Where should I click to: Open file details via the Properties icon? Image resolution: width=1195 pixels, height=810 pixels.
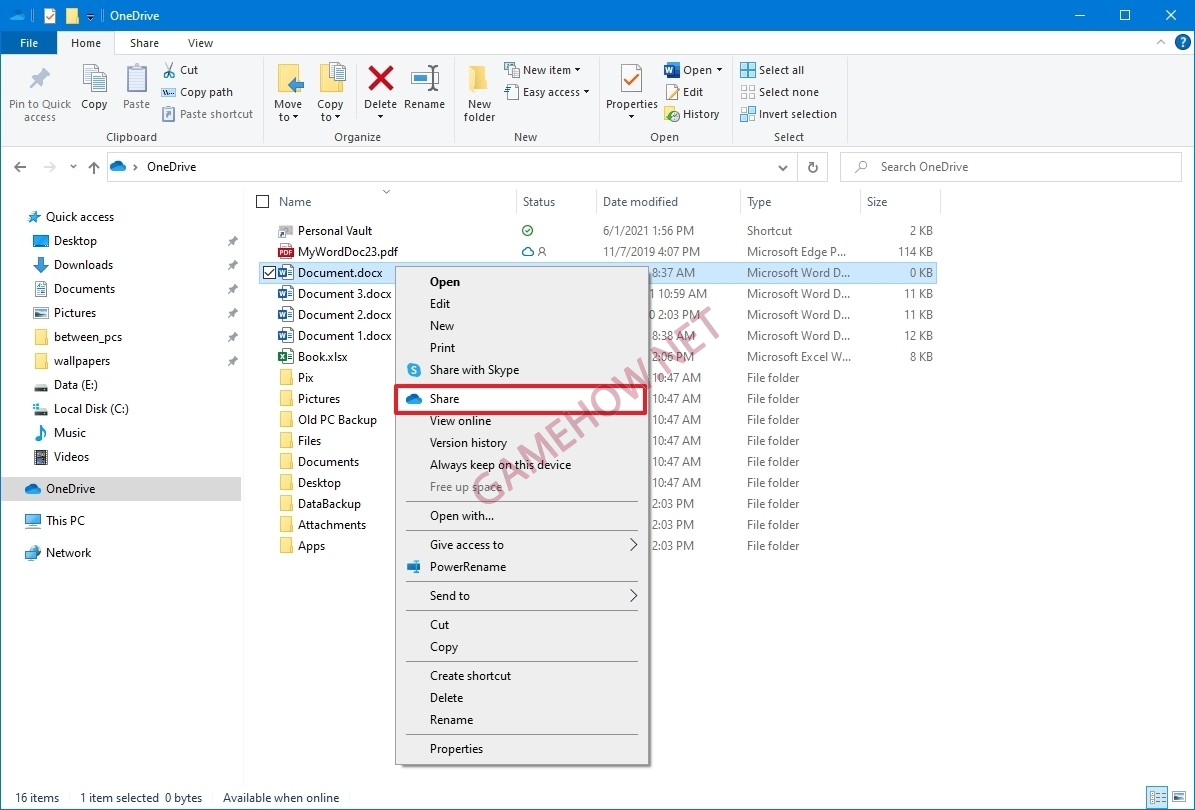(x=630, y=90)
